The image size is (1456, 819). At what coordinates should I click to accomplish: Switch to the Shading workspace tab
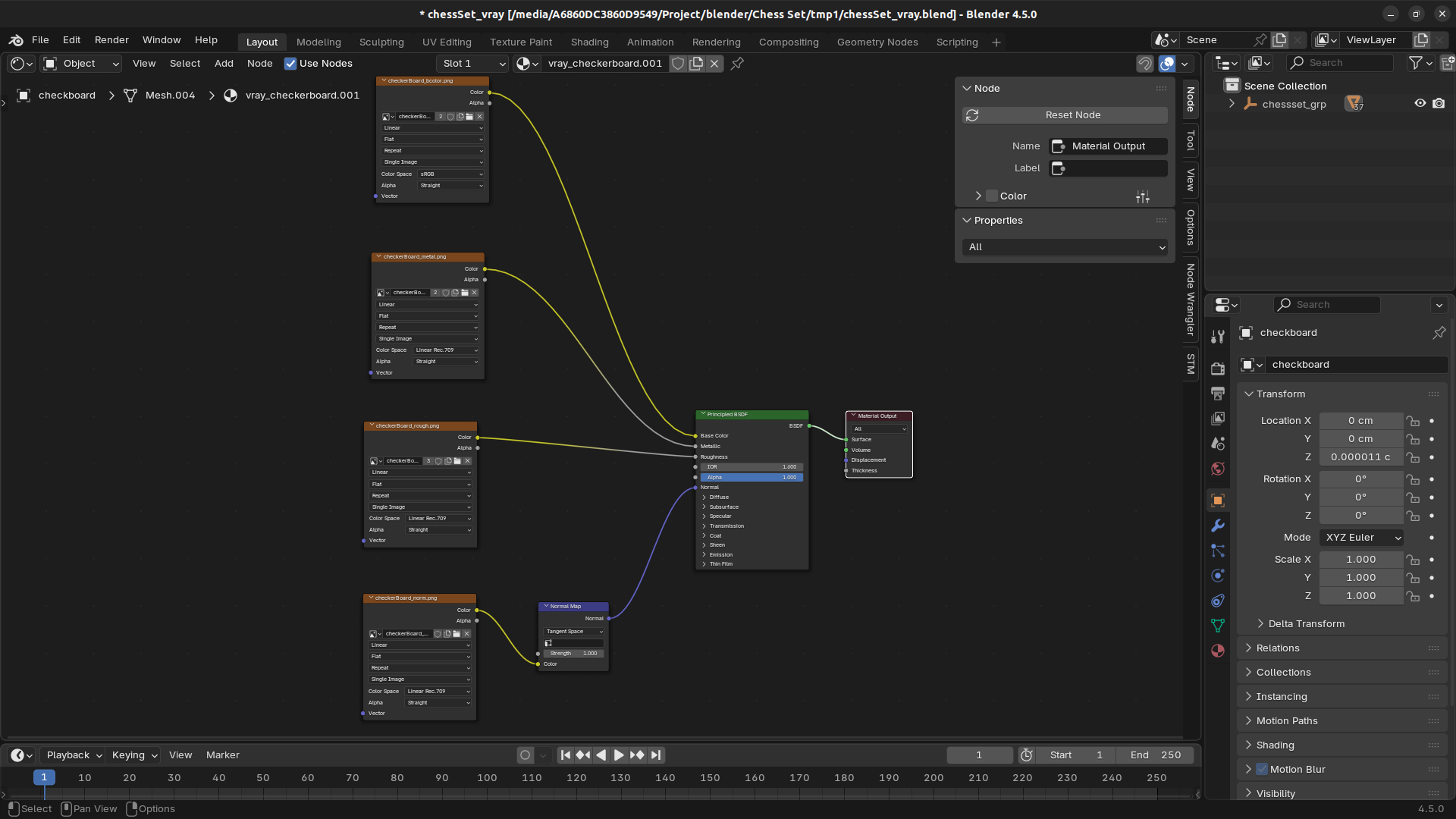(589, 42)
